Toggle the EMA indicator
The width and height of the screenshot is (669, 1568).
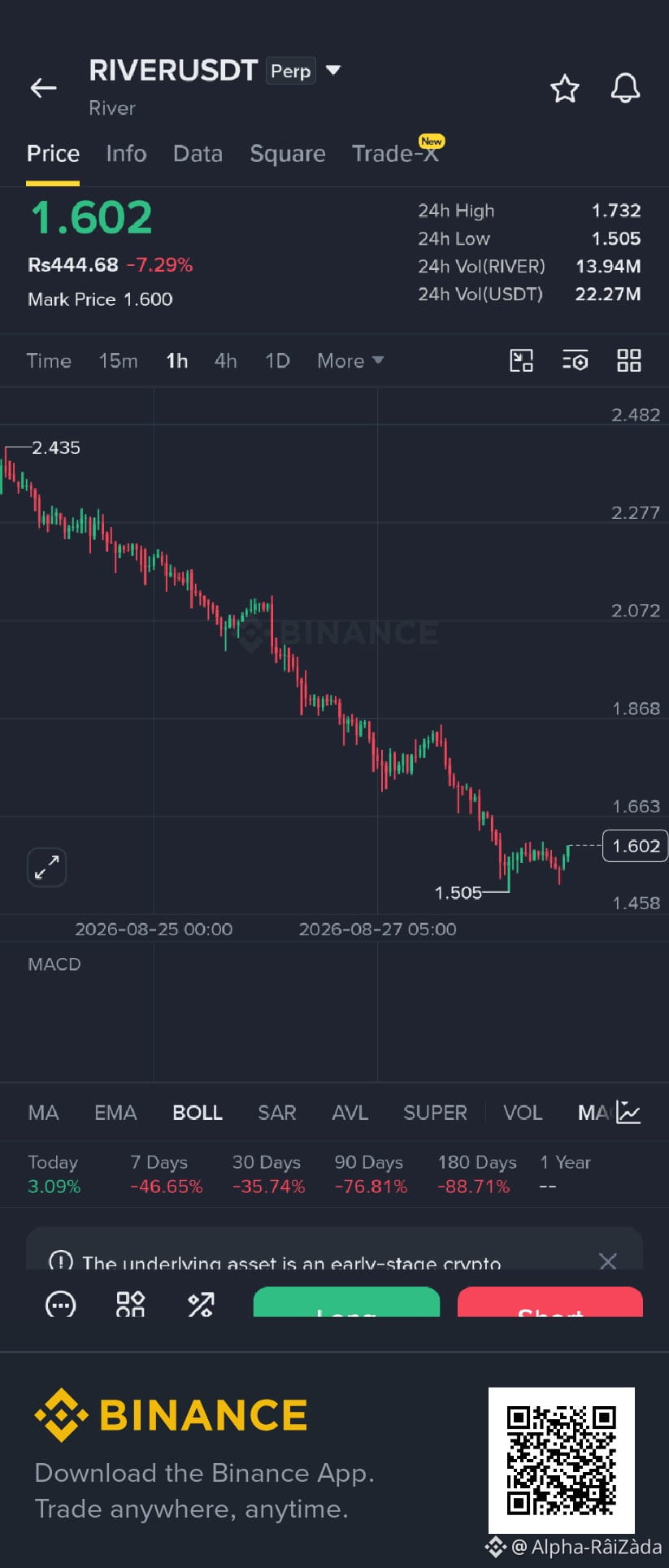[115, 1113]
